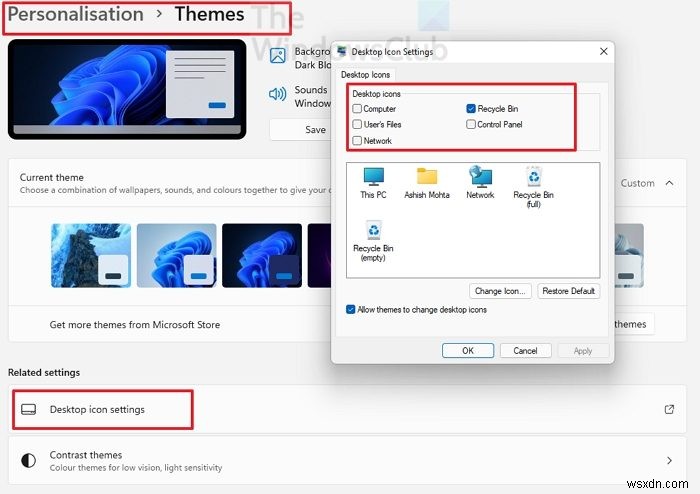Screen dimensions: 700x494
Task: Select the This PC icon in the dialog
Action: 373,183
